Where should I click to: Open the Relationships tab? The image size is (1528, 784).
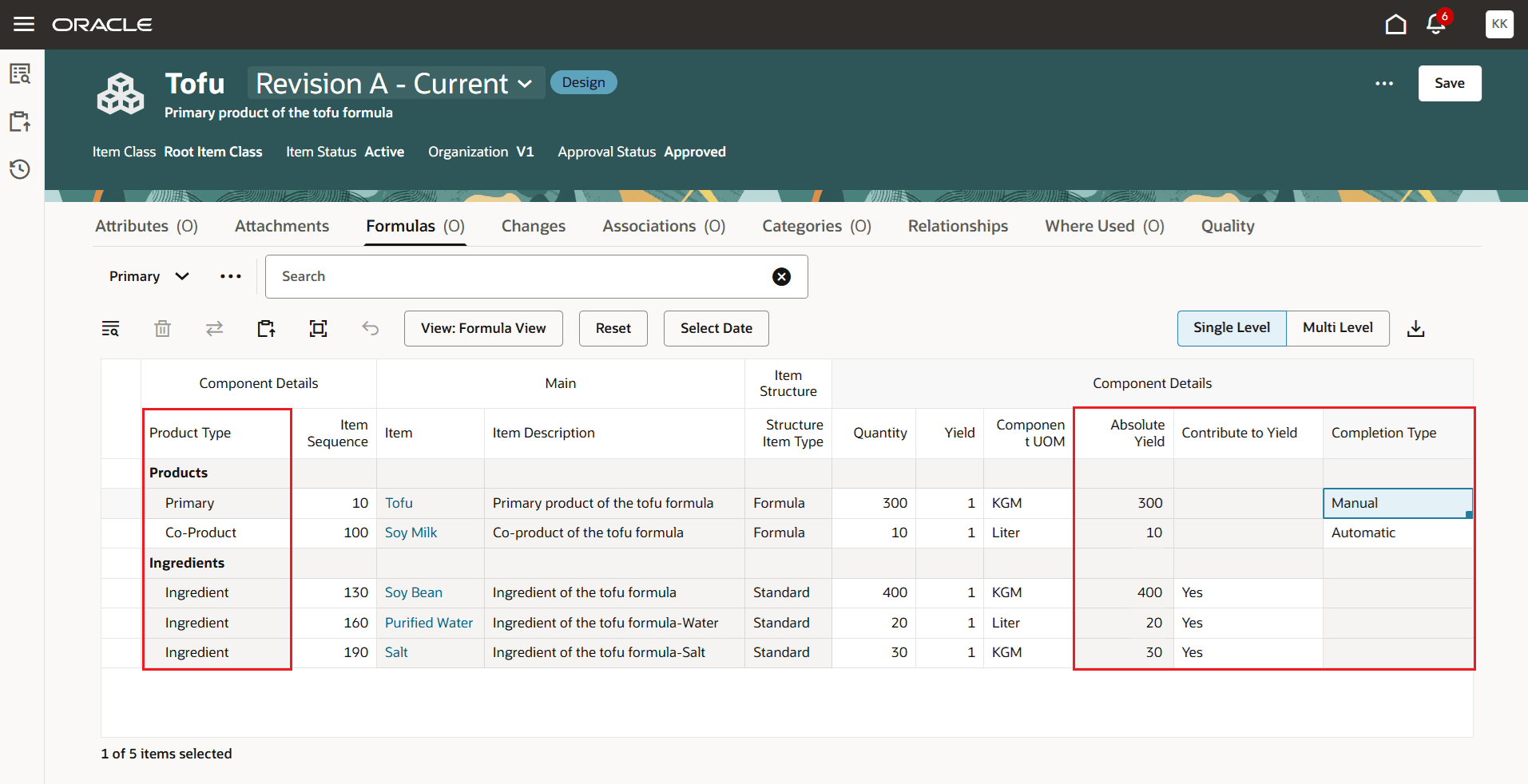click(x=957, y=226)
